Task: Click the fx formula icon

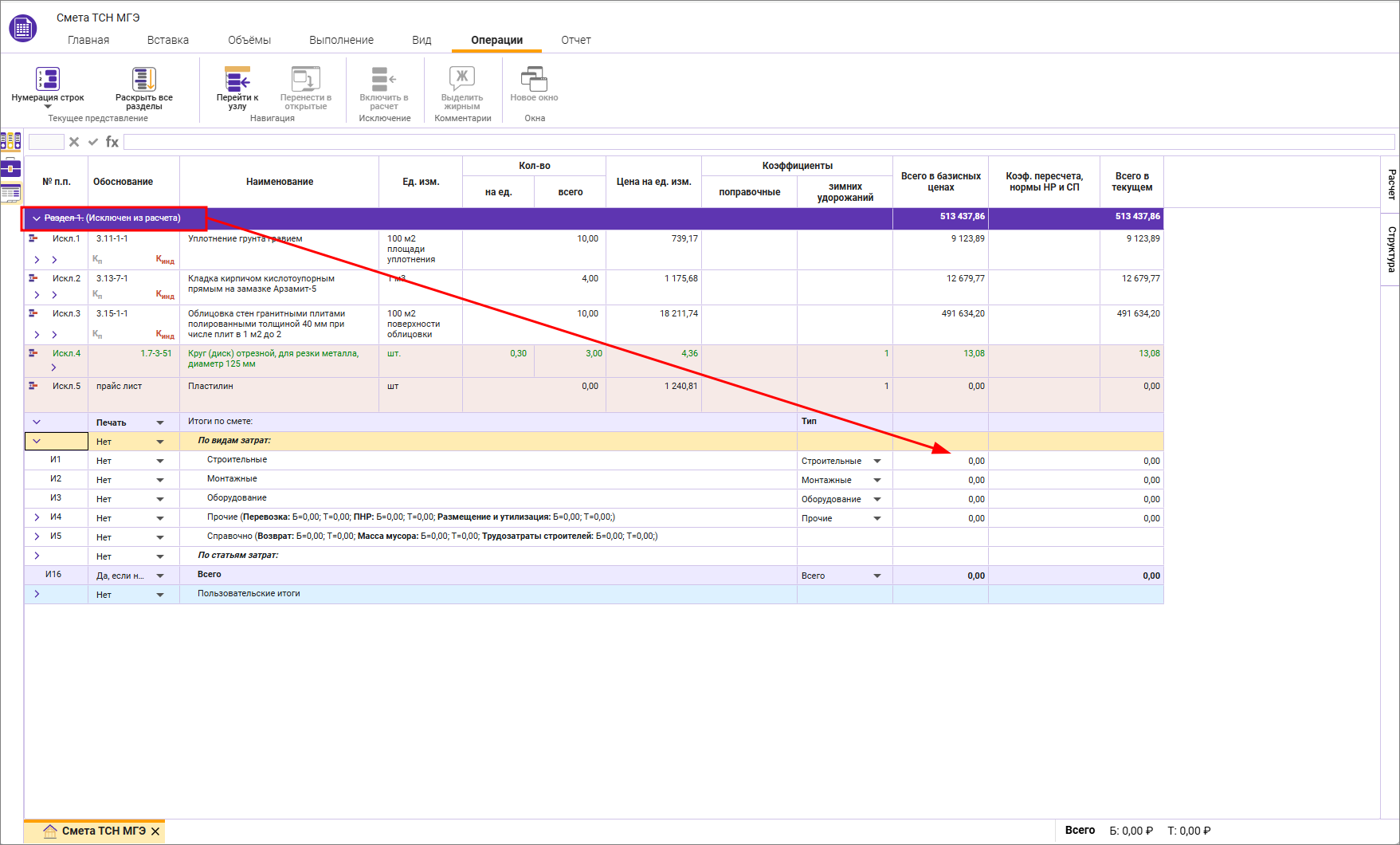Action: [x=112, y=142]
